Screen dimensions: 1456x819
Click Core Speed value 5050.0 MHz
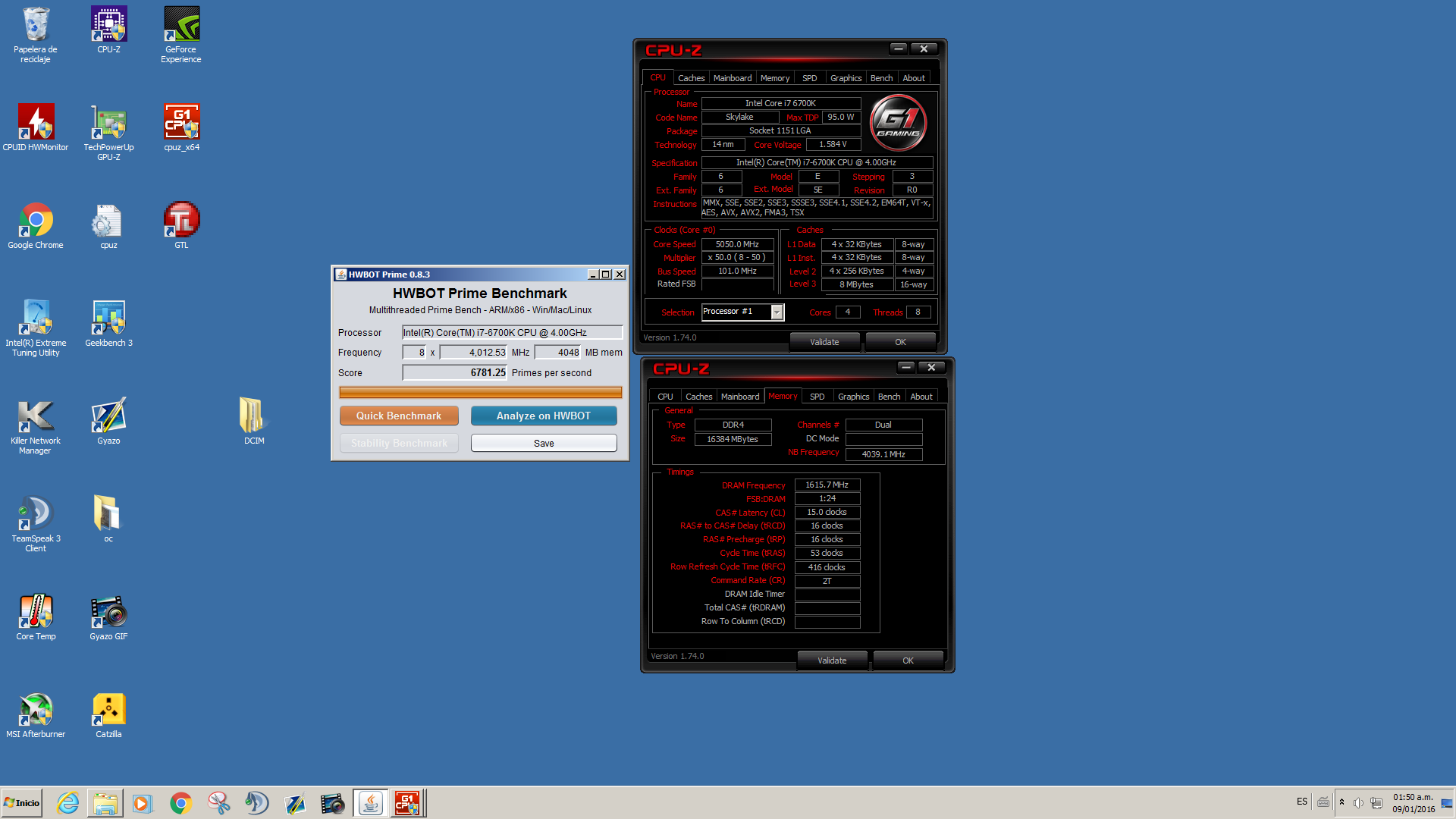(x=737, y=244)
